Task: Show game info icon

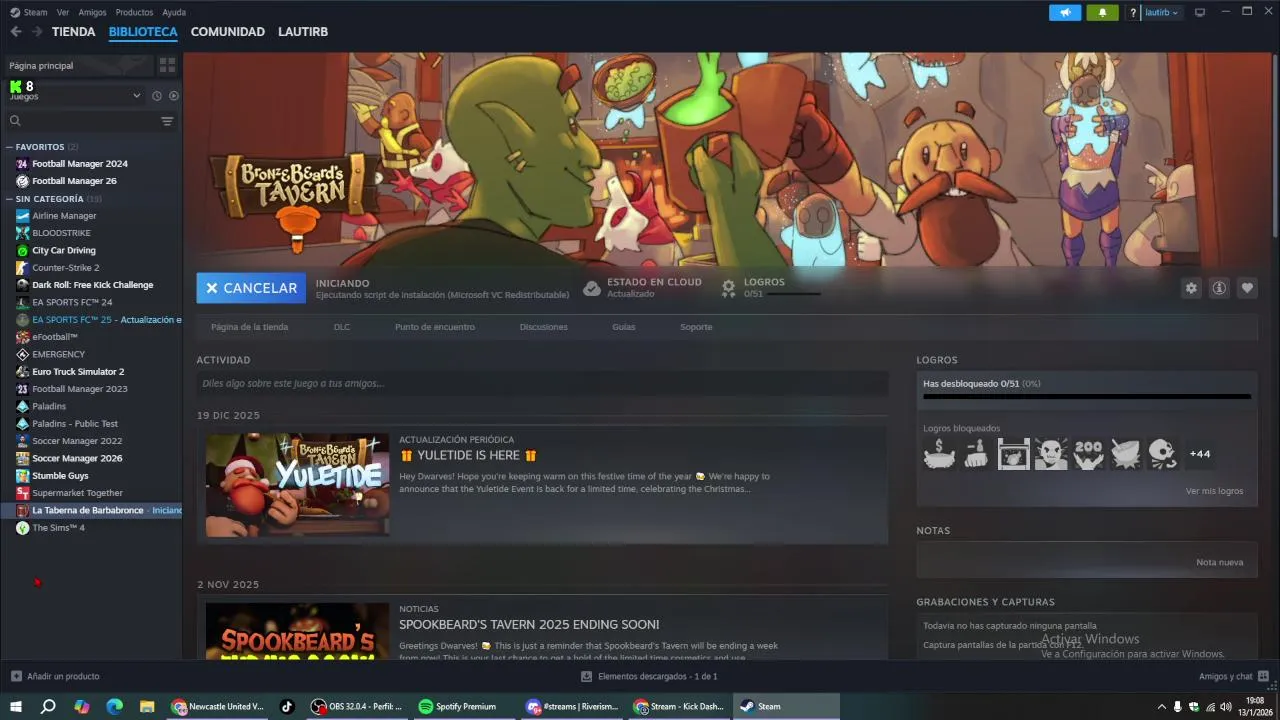Action: point(1219,288)
